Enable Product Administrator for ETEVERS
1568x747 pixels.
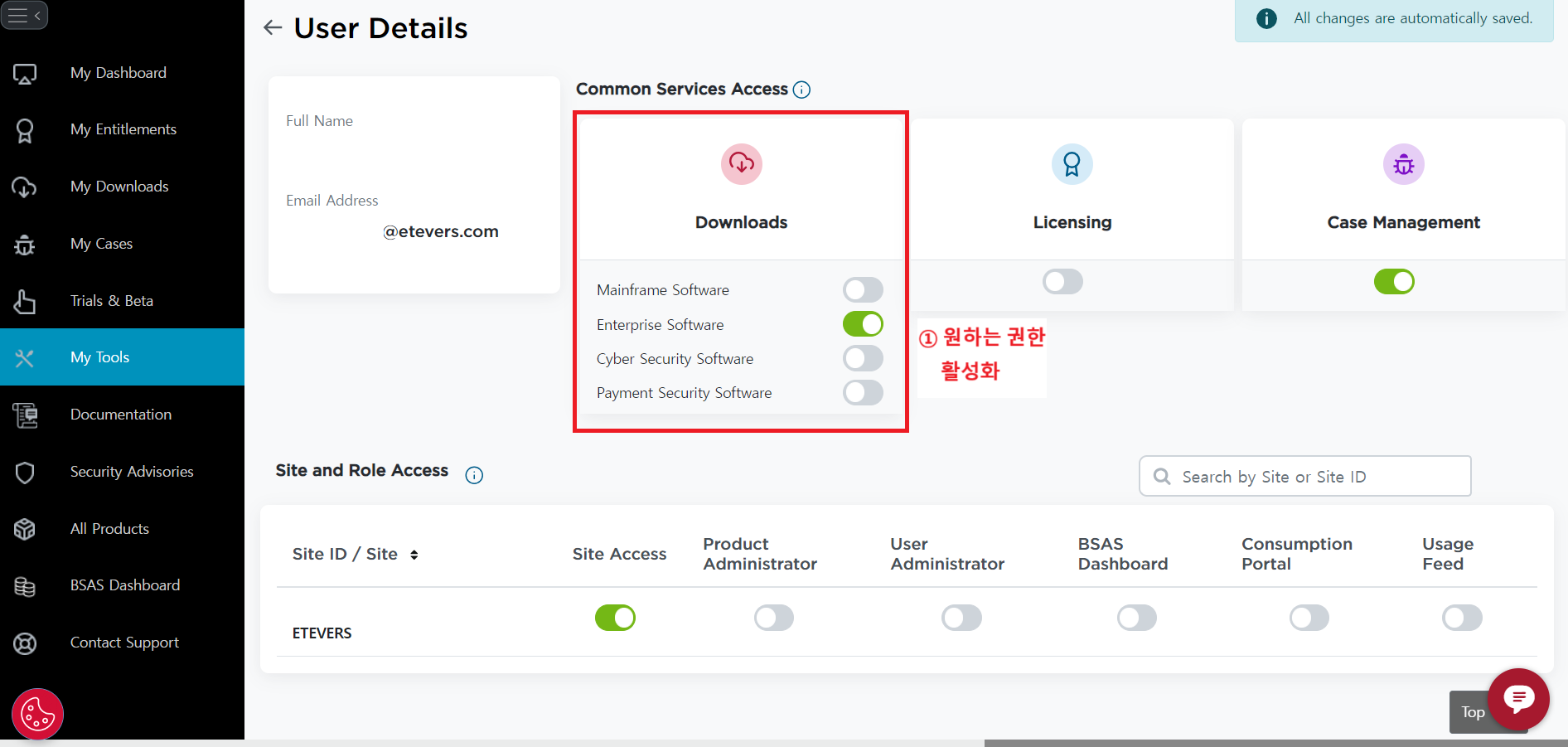coord(773,618)
